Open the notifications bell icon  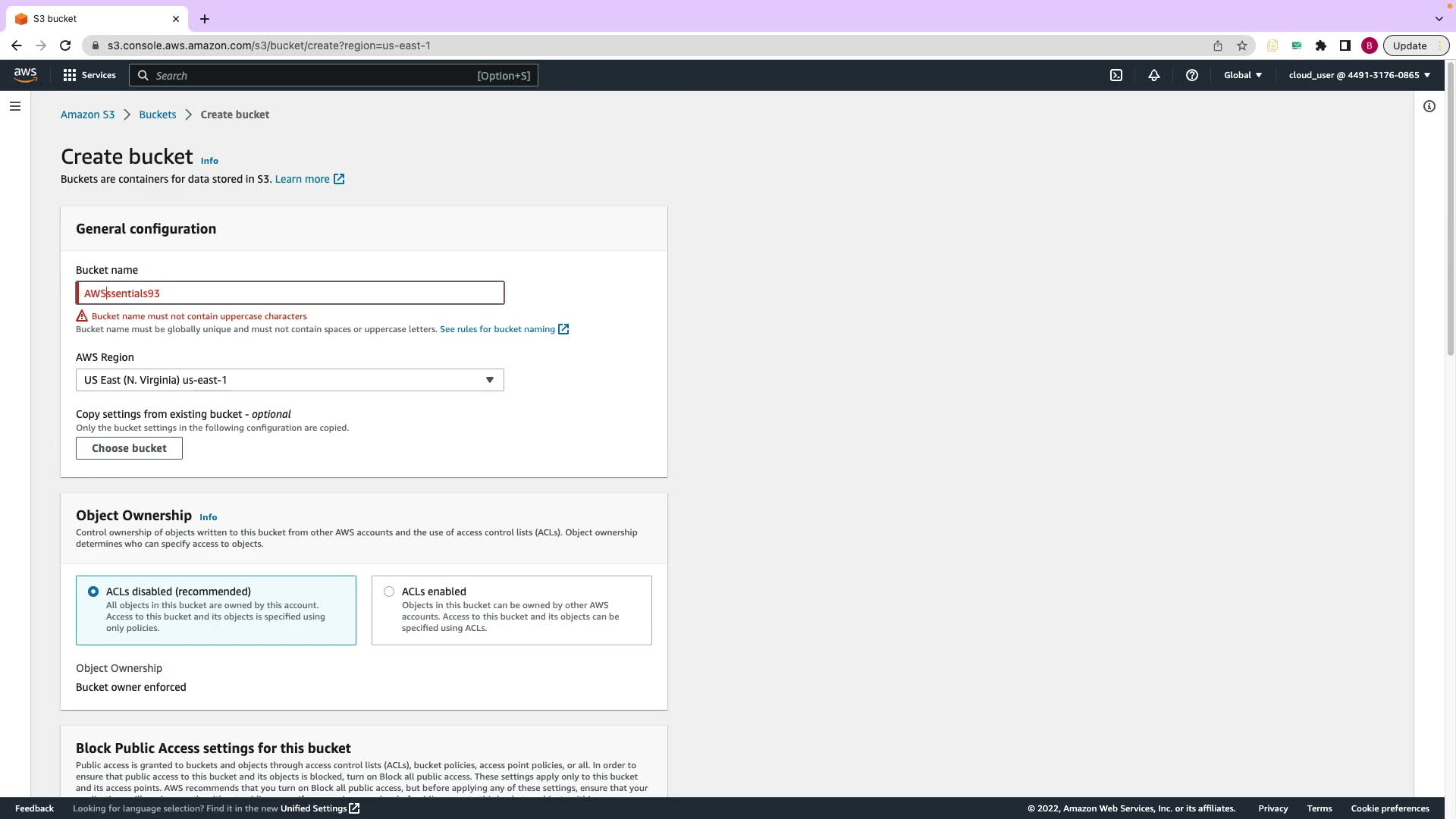[x=1153, y=75]
